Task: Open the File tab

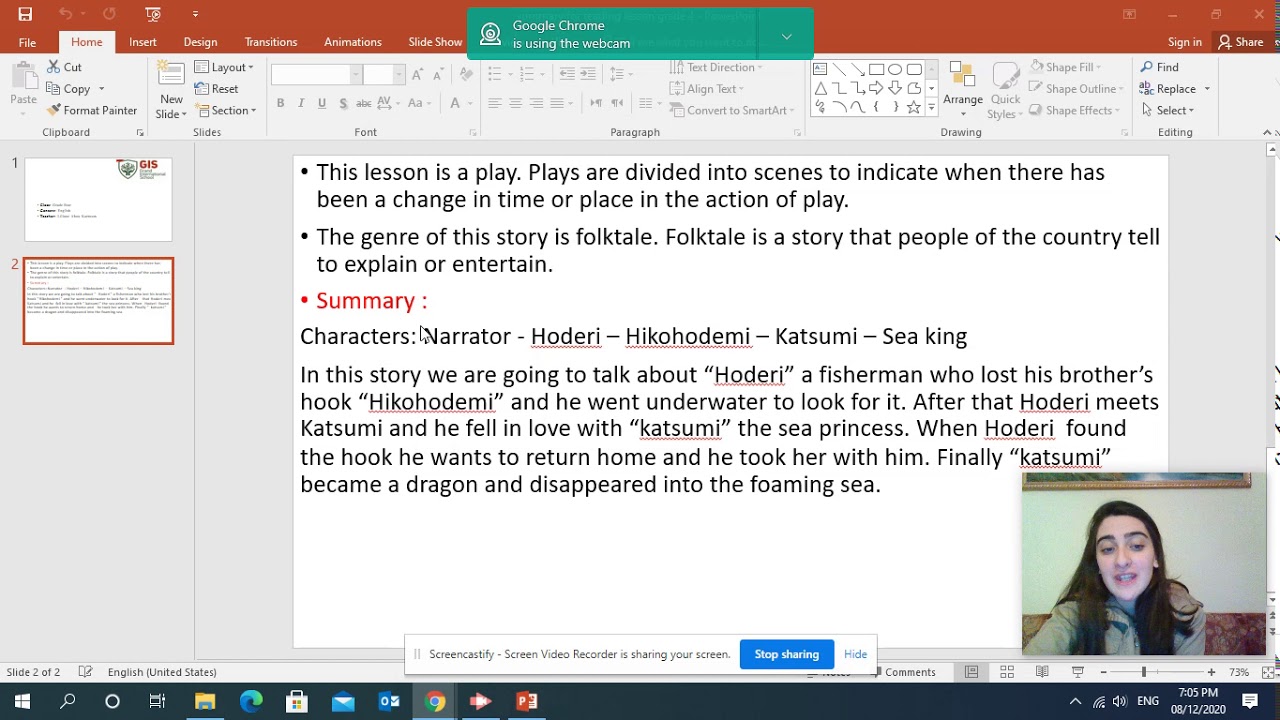Action: coord(27,42)
